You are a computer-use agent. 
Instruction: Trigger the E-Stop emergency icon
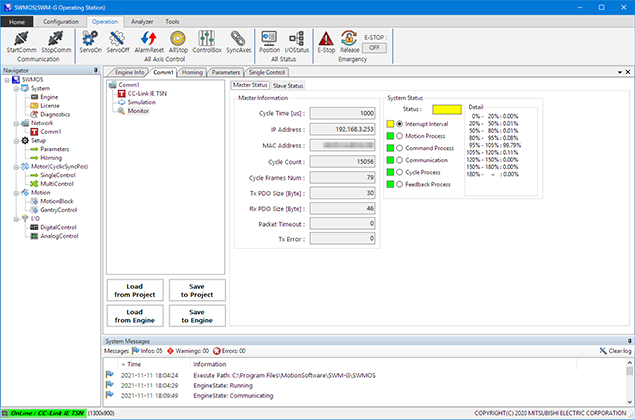326,38
